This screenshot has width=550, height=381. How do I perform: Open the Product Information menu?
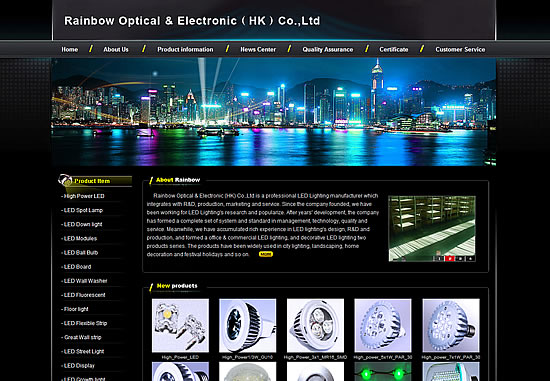point(185,49)
